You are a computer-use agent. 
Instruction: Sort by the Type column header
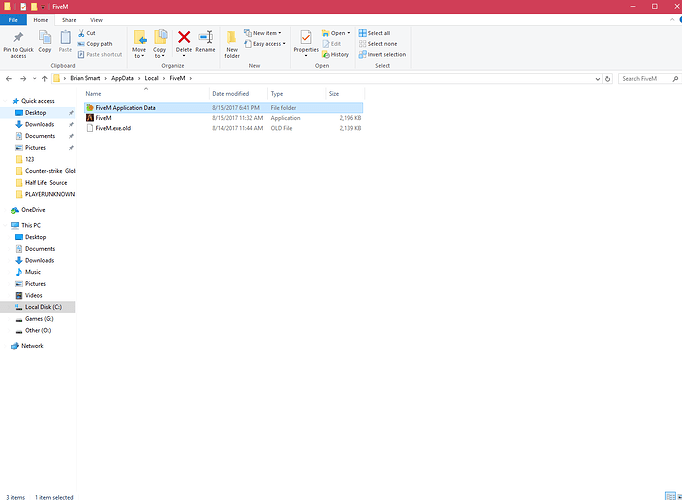coord(297,93)
